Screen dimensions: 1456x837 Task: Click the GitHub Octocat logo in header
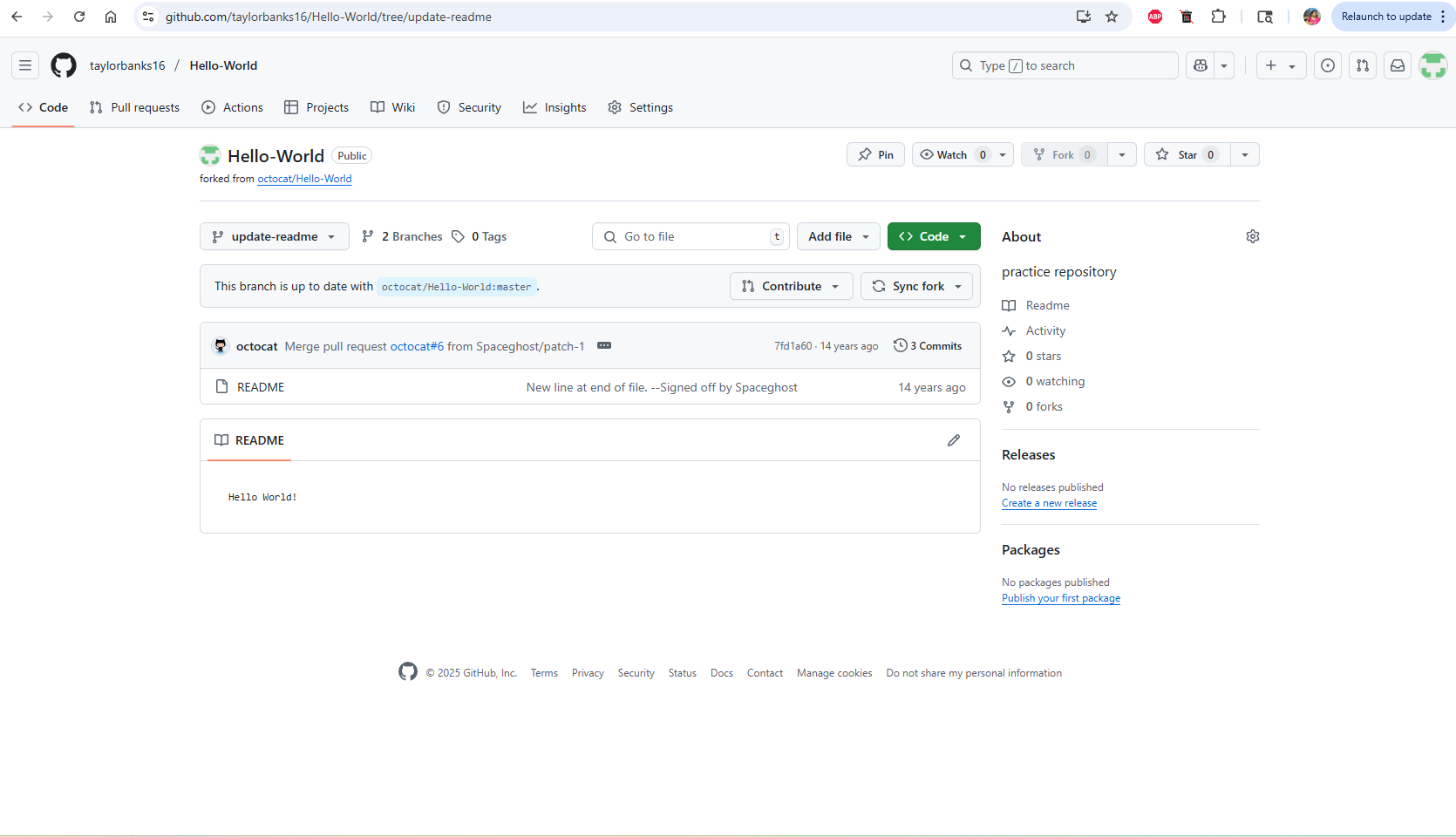pyautogui.click(x=64, y=65)
